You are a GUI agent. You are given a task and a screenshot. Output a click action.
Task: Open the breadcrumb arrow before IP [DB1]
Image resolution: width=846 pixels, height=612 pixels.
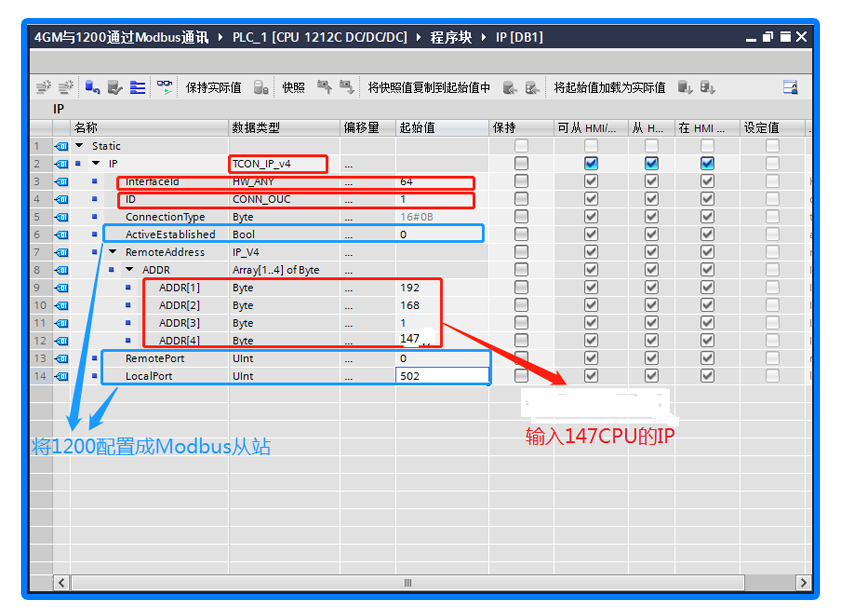484,37
